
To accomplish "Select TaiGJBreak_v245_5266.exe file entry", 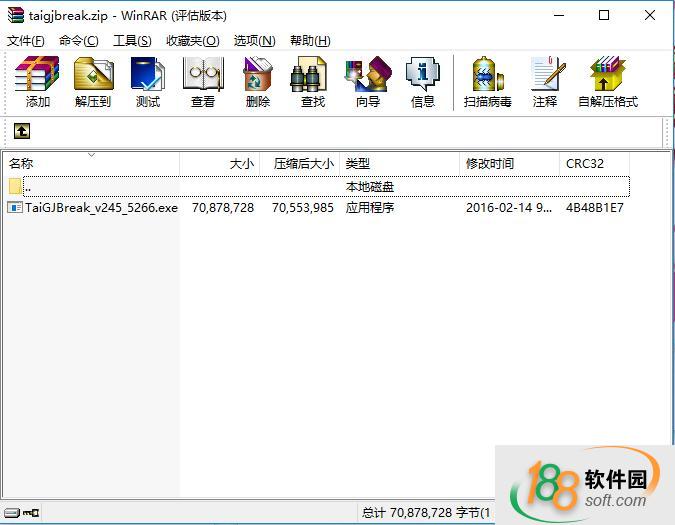I will pos(100,208).
